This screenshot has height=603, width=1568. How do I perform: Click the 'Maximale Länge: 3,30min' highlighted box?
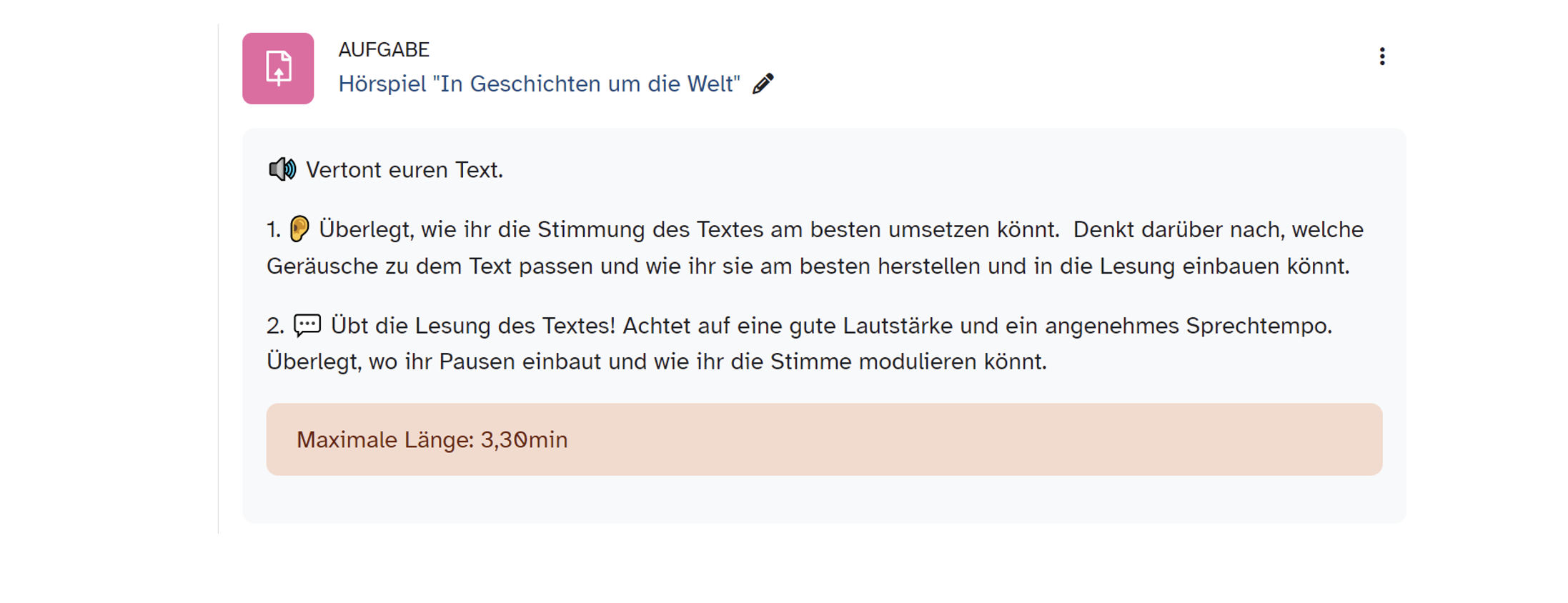(x=824, y=439)
